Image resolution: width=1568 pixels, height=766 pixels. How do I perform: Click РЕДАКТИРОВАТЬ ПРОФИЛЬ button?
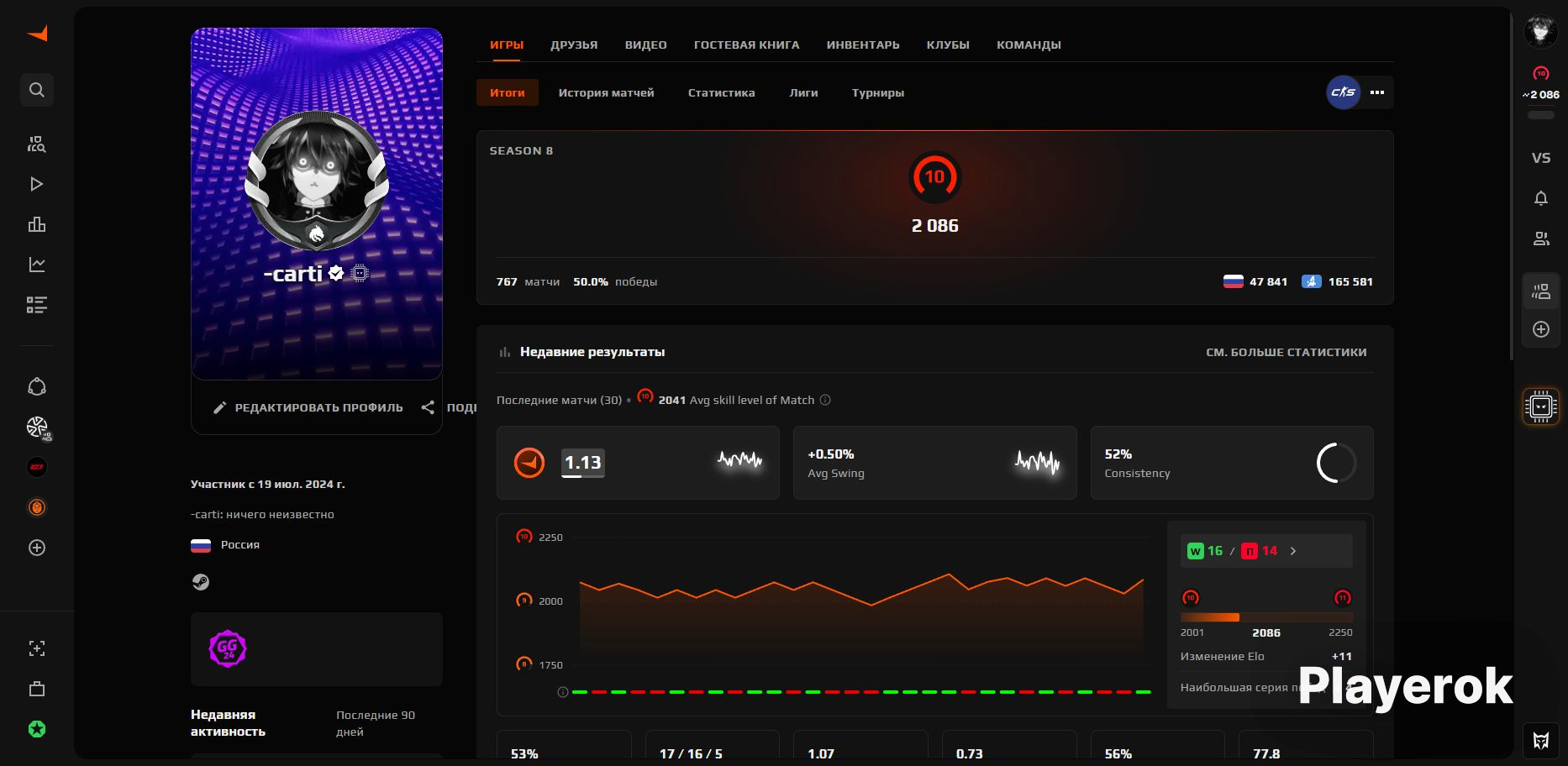pyautogui.click(x=308, y=407)
